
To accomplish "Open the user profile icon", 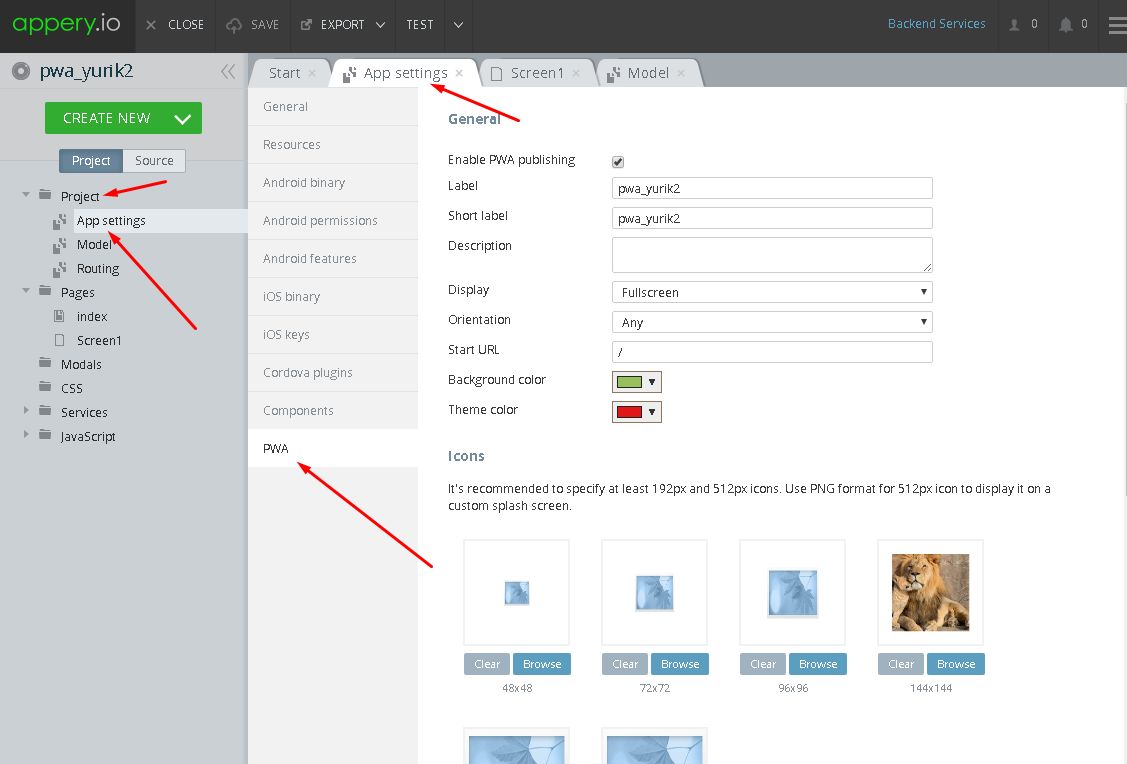I will click(1014, 24).
